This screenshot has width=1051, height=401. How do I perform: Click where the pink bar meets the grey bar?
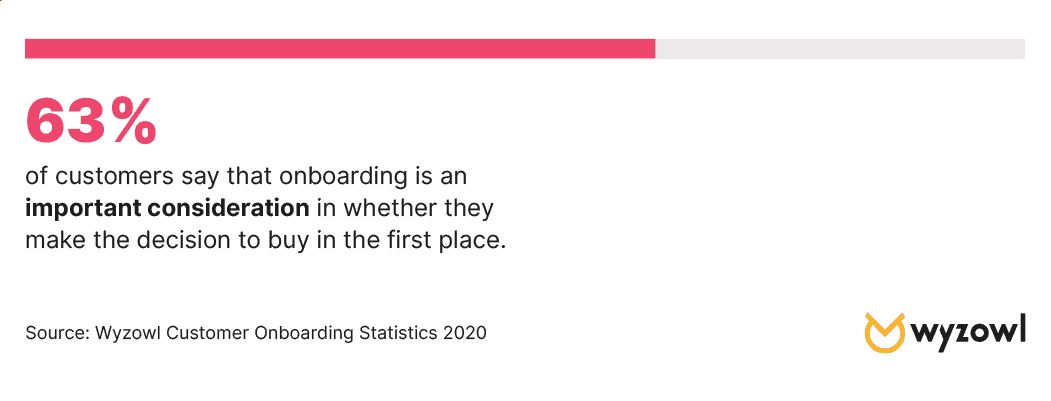point(656,48)
